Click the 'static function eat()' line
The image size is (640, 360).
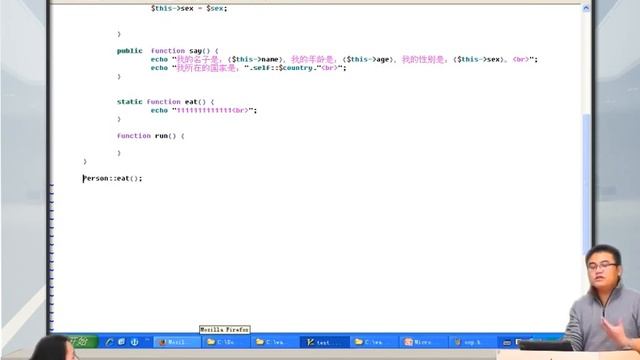(165, 102)
